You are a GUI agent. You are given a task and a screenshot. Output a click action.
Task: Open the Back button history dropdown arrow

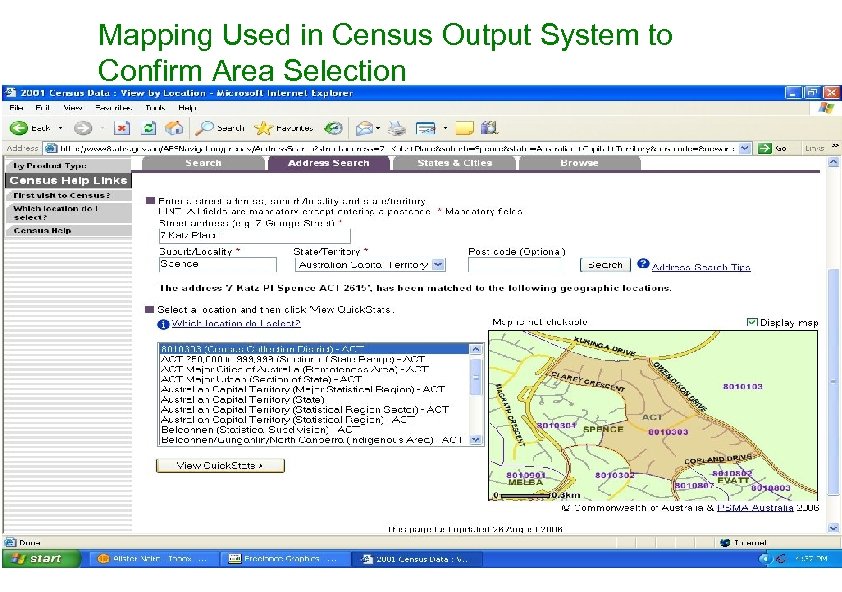pyautogui.click(x=60, y=128)
